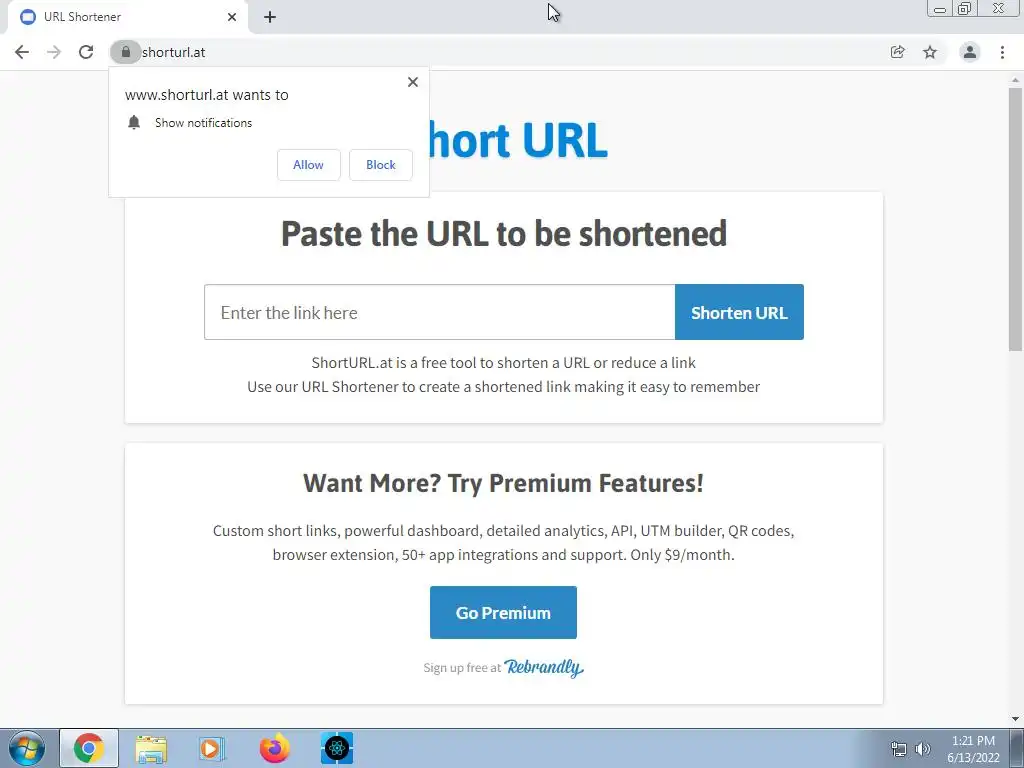Viewport: 1024px width, 768px height.
Task: Click the browser back arrow
Action: pyautogui.click(x=22, y=52)
